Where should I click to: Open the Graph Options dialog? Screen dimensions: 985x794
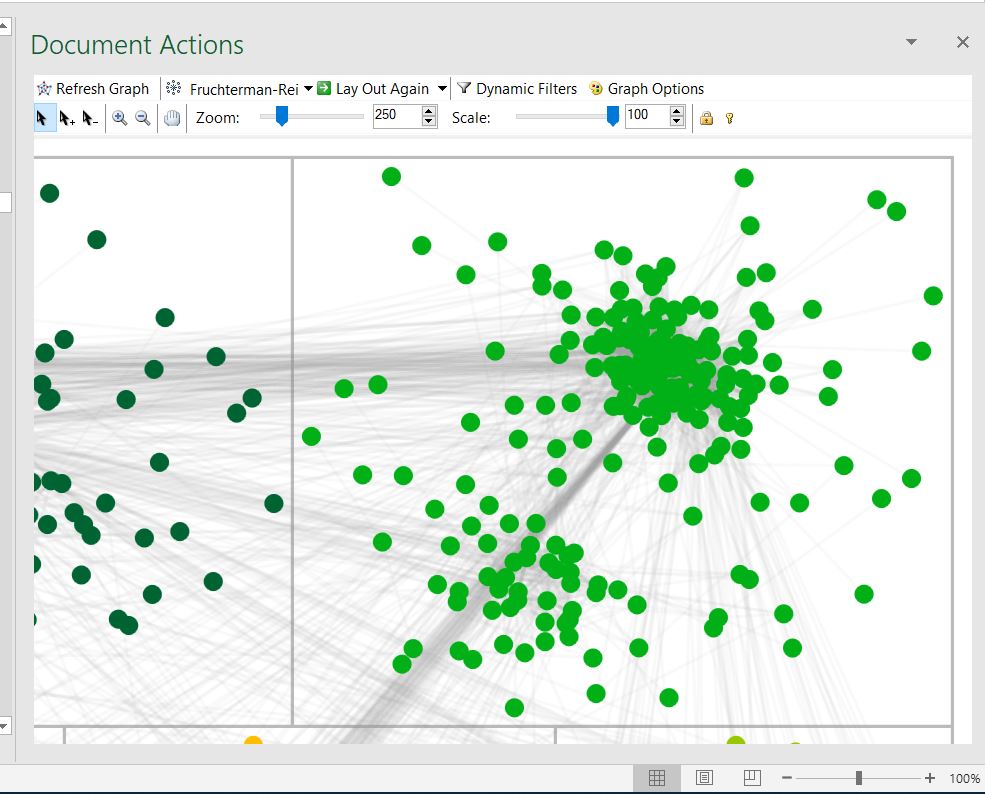click(x=646, y=88)
